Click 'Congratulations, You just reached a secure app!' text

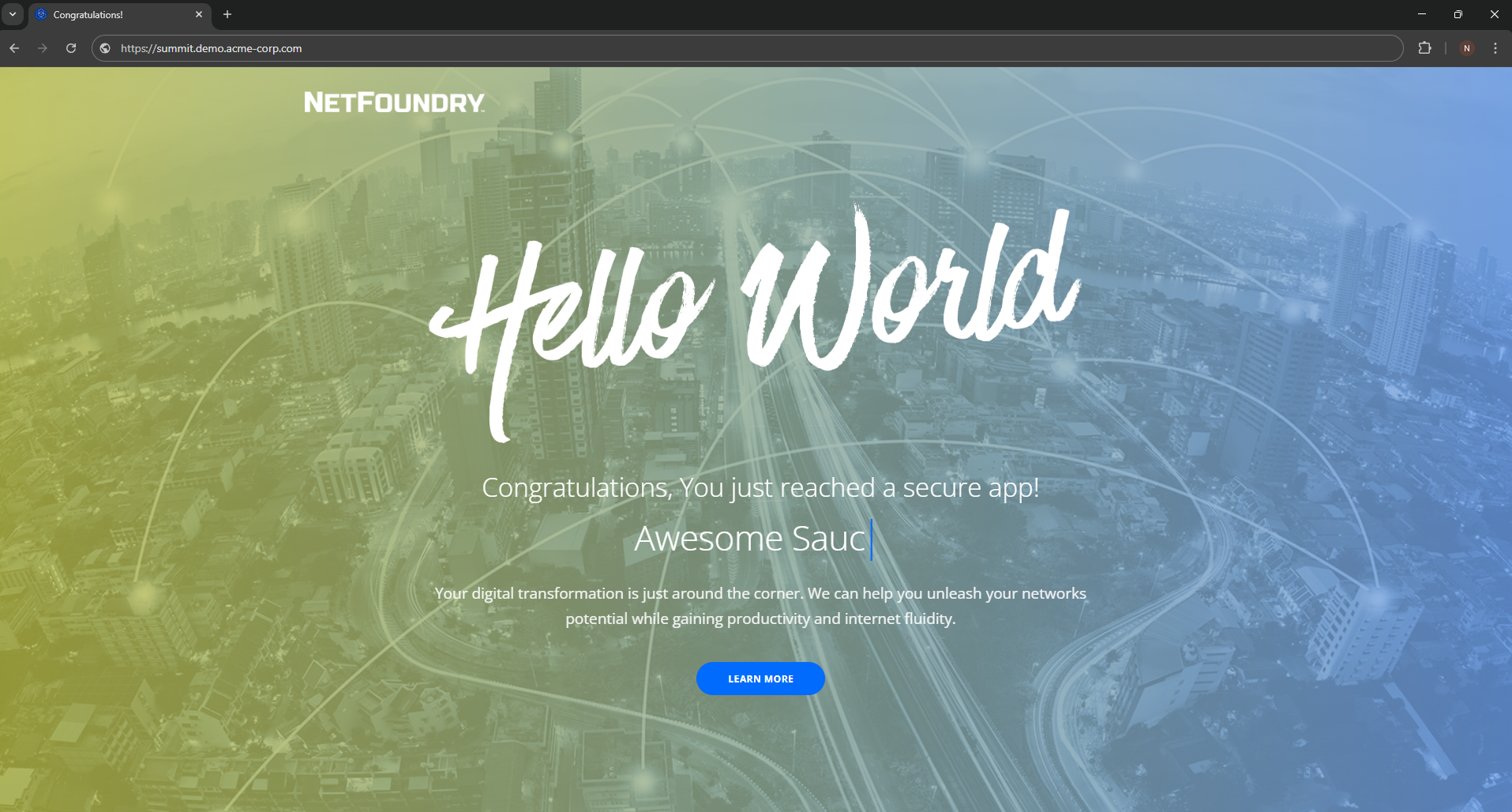tap(760, 488)
